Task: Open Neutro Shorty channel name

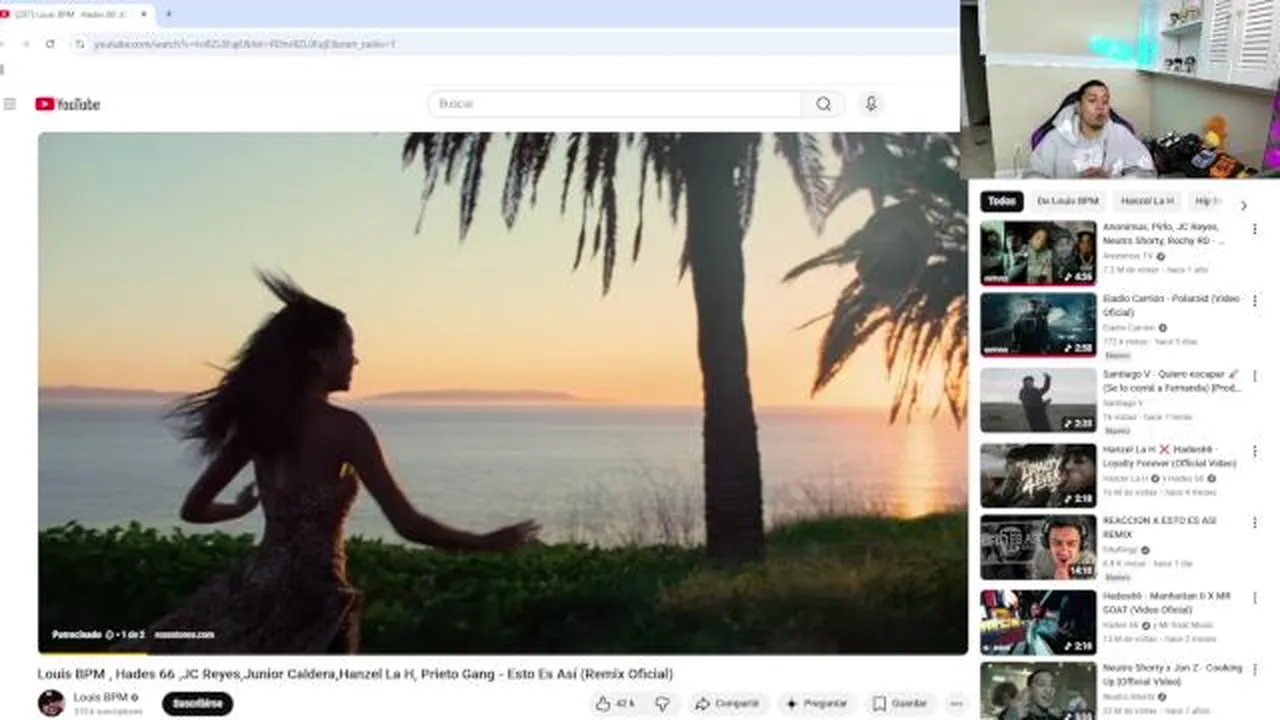Action: 1129,697
